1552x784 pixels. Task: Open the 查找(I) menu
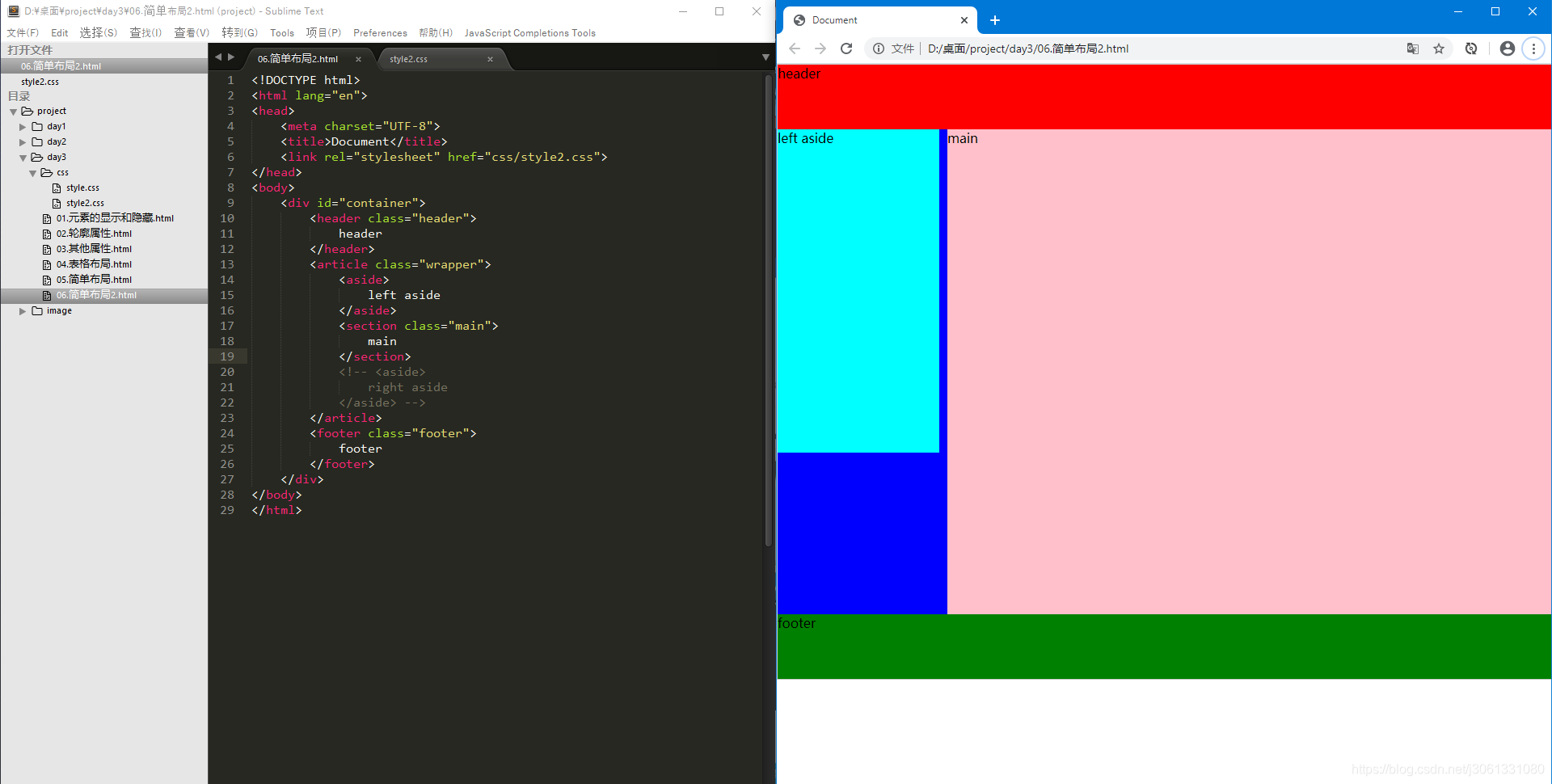pyautogui.click(x=145, y=33)
